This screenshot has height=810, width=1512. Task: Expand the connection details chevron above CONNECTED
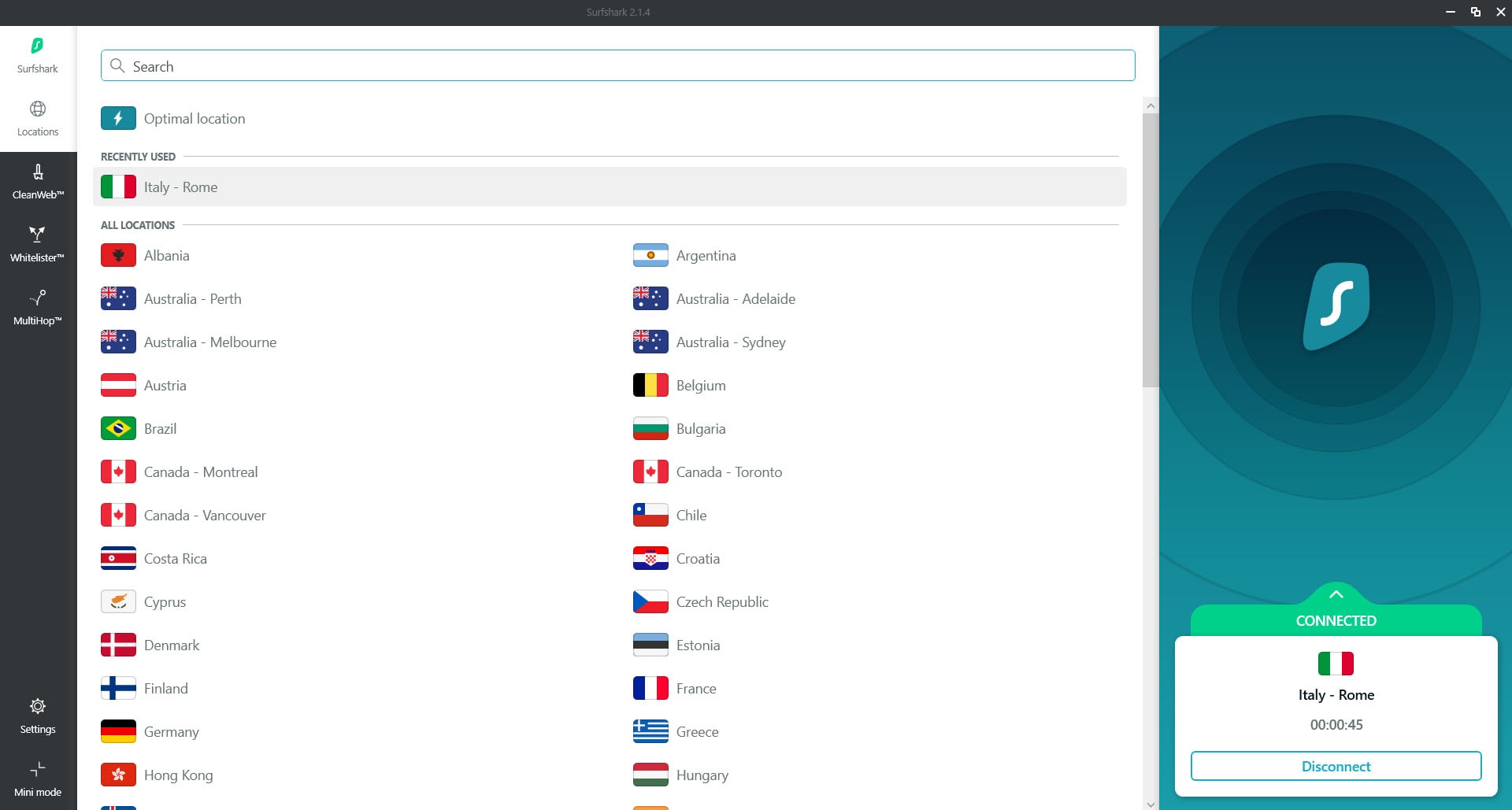pos(1336,594)
